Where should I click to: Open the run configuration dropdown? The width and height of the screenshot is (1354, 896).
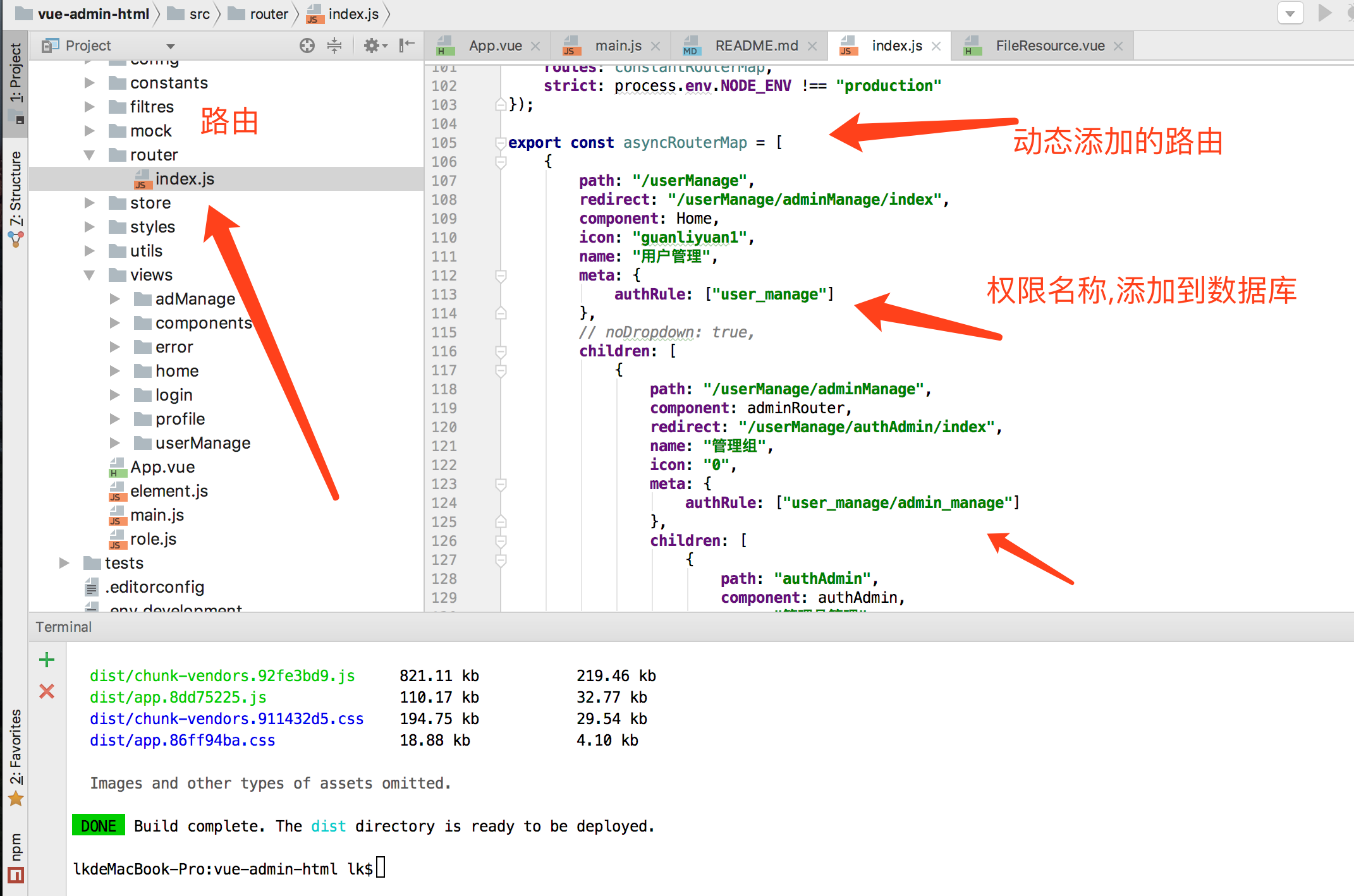coord(1290,13)
